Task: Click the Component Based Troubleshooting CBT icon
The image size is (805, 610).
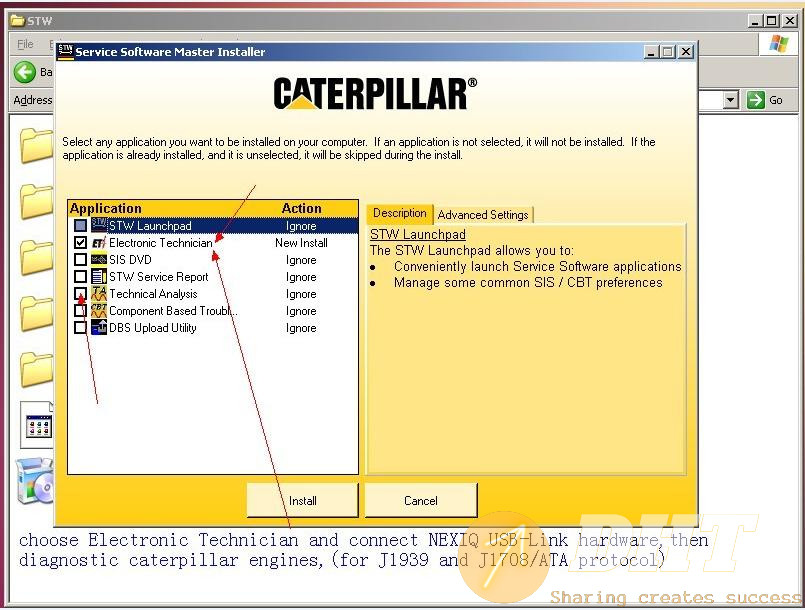Action: click(x=99, y=311)
